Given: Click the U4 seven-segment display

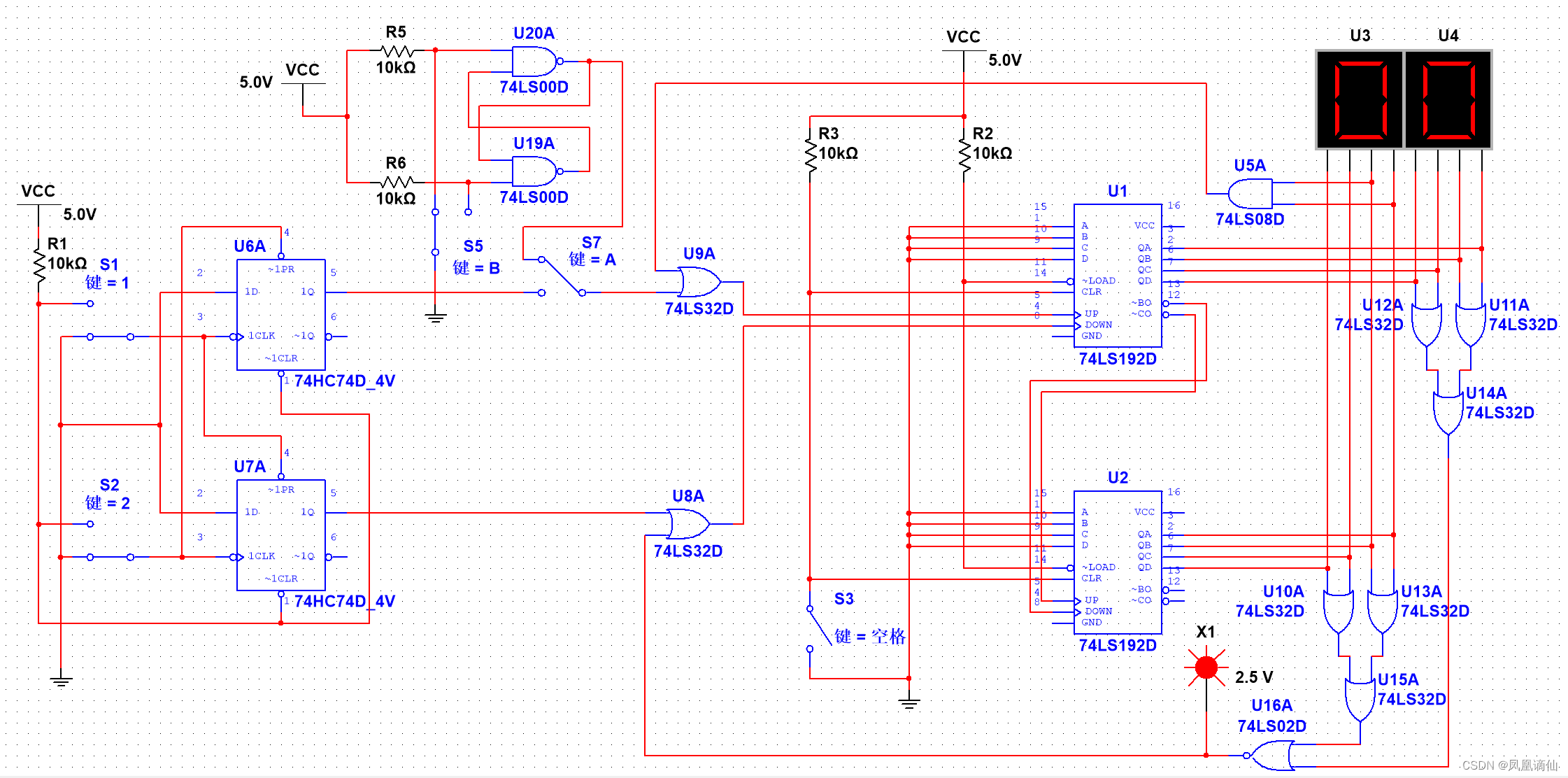Looking at the screenshot, I should click(1448, 99).
